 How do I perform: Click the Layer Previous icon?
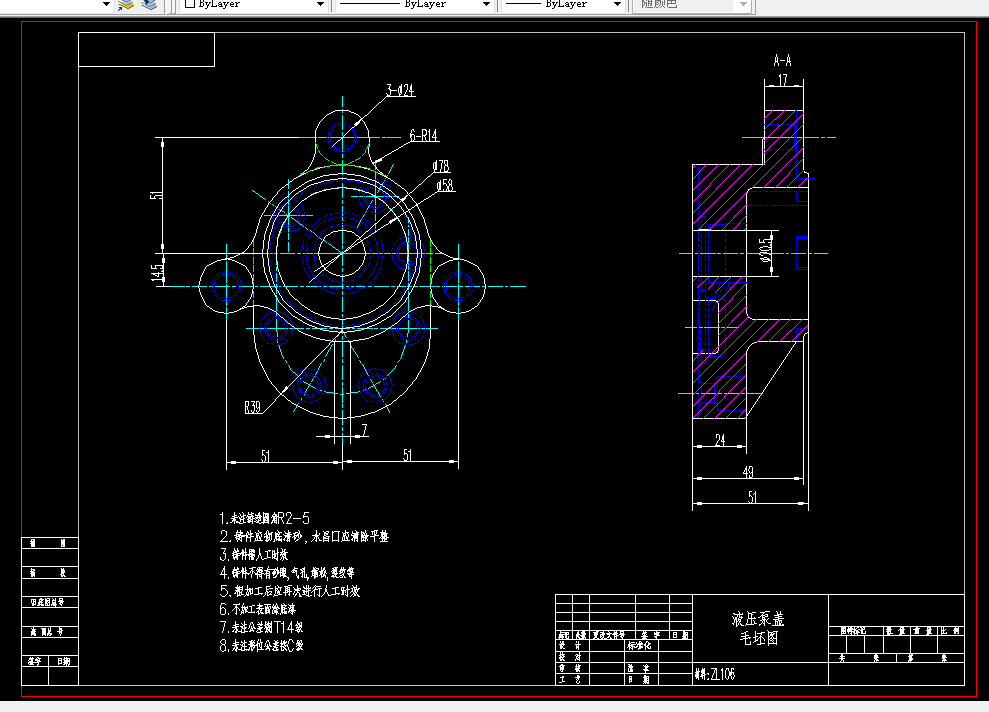(149, 4)
